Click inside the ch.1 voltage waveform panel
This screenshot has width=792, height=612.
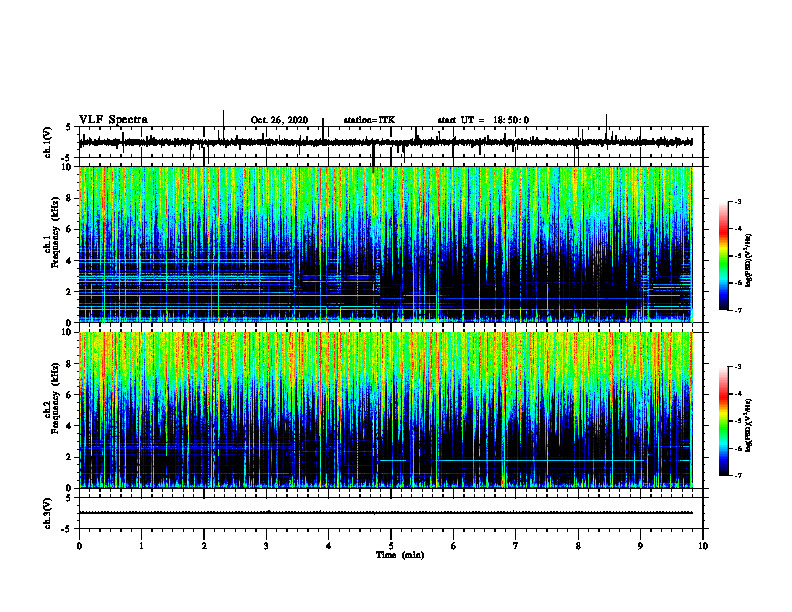click(391, 142)
